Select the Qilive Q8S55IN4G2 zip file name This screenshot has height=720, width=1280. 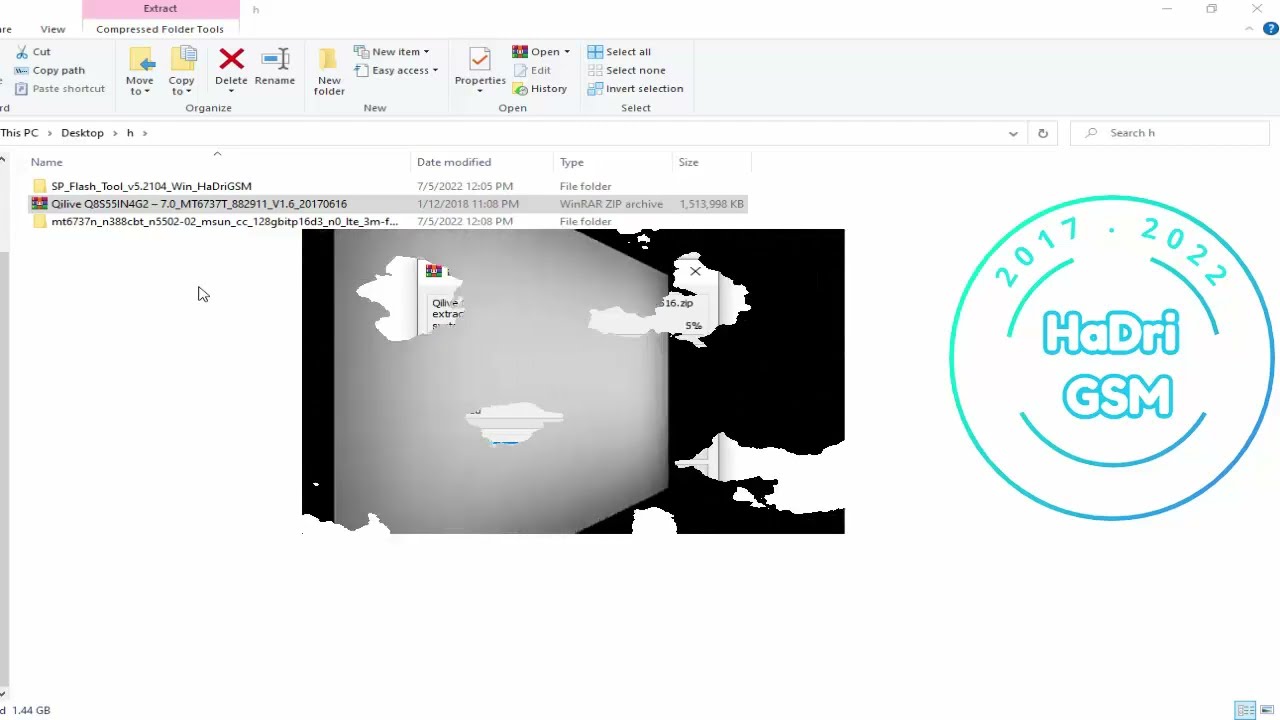[x=199, y=204]
